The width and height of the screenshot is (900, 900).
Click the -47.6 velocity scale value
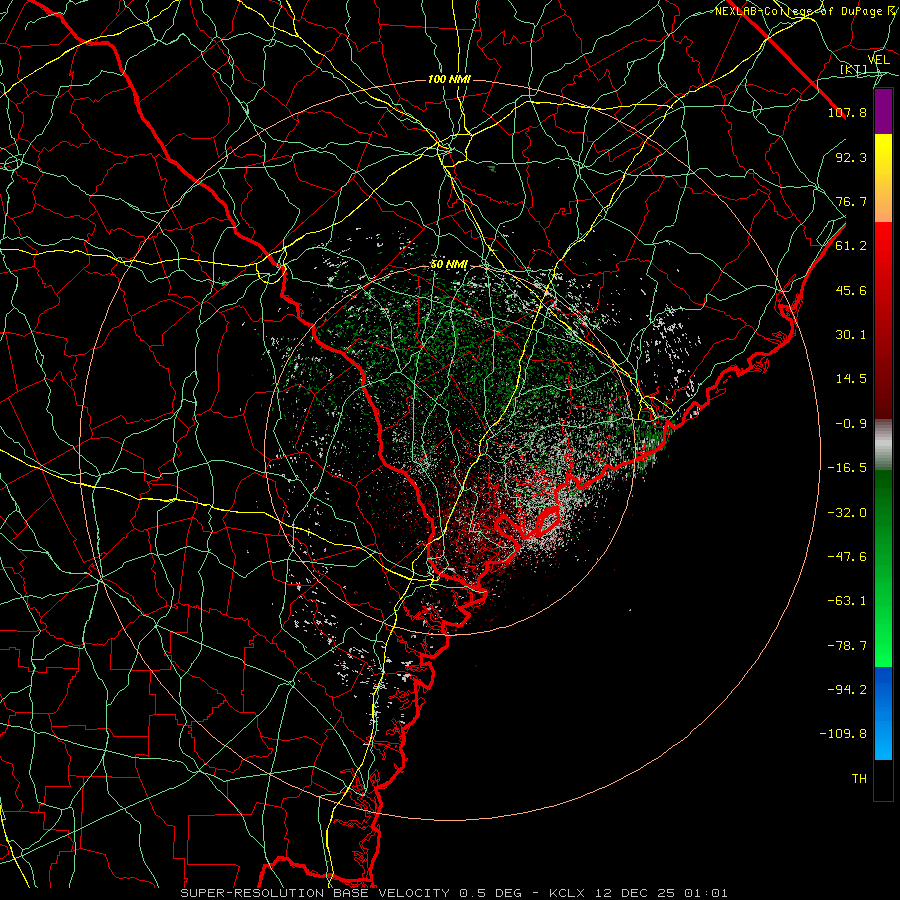coord(847,557)
